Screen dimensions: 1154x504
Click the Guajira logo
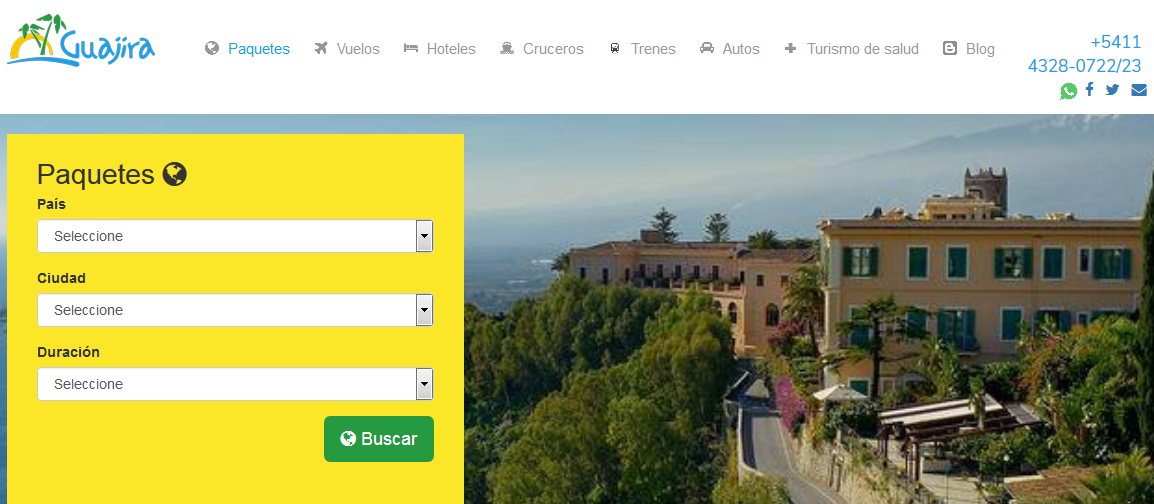click(x=81, y=40)
